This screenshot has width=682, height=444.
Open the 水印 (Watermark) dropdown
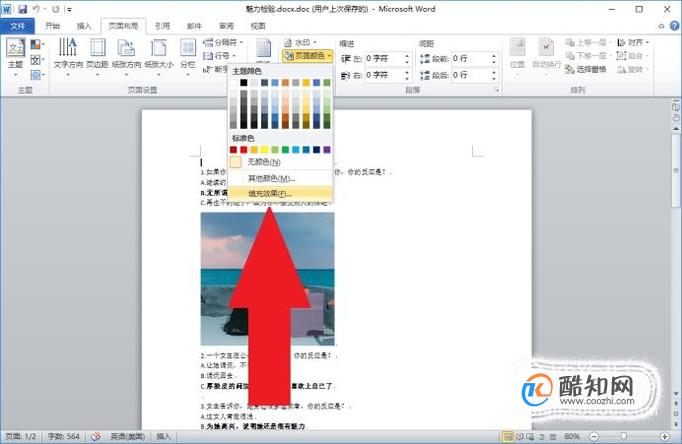tap(300, 42)
